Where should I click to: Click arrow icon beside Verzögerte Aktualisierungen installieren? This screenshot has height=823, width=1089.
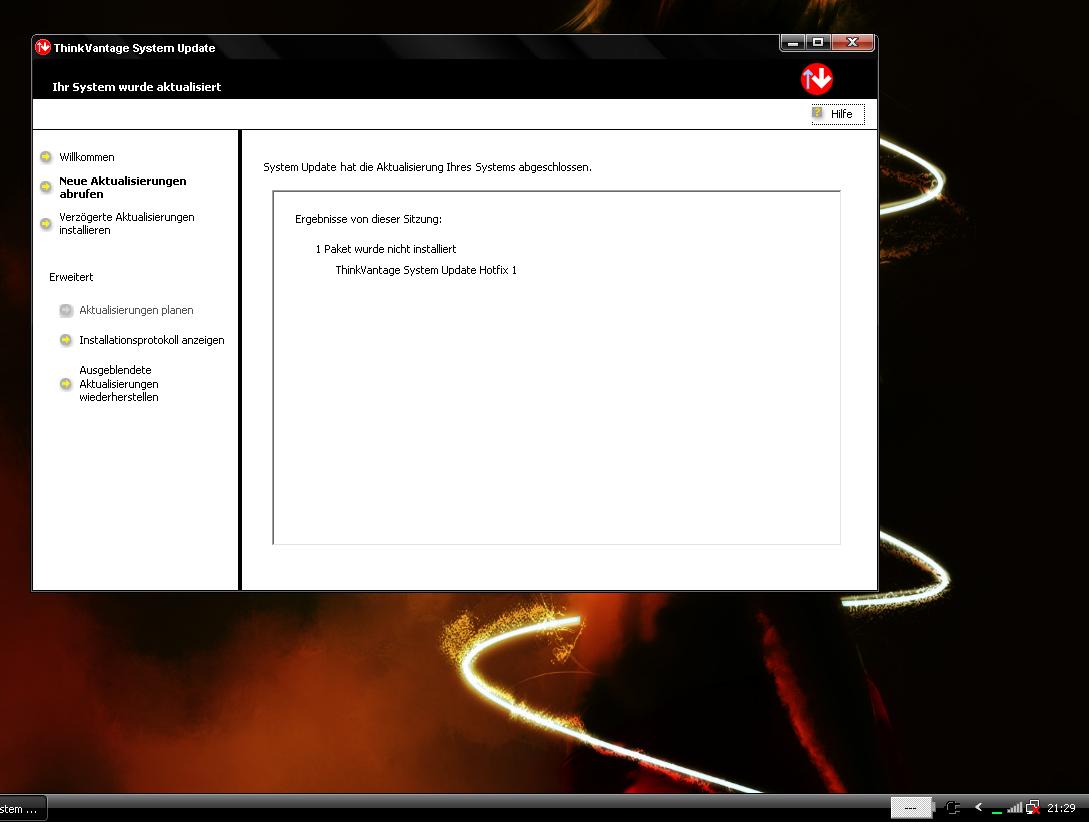46,224
